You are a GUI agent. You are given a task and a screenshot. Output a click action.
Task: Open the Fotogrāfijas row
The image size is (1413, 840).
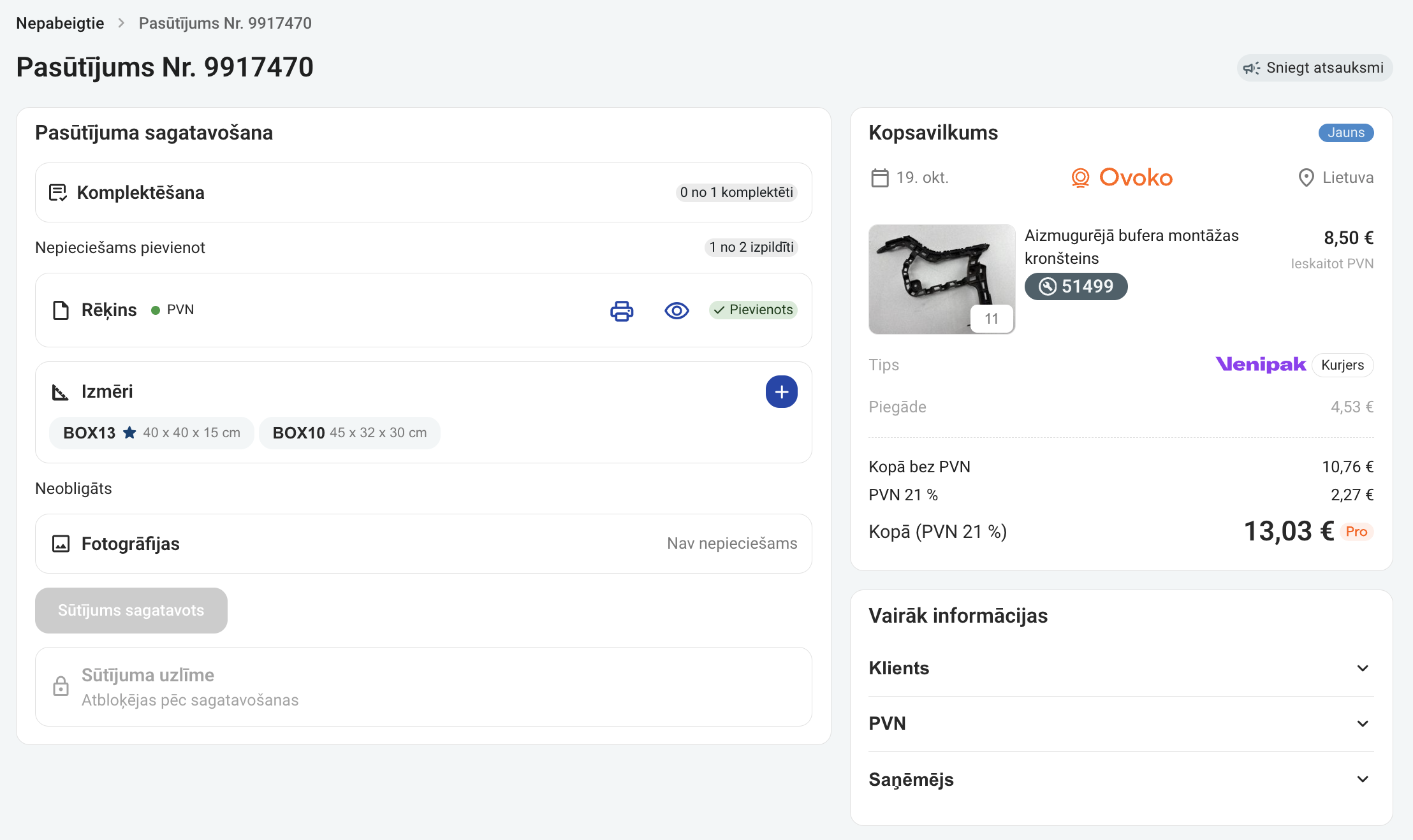[423, 544]
